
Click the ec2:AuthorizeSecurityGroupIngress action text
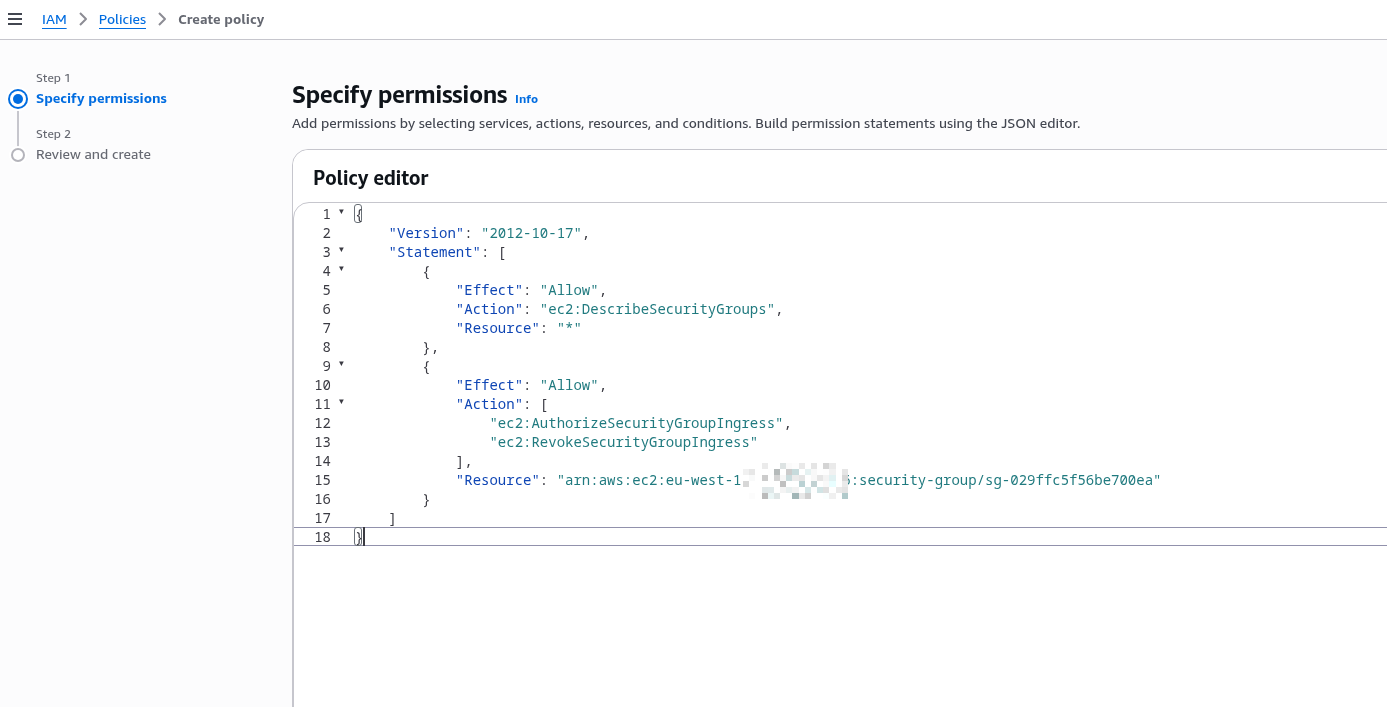[635, 424]
